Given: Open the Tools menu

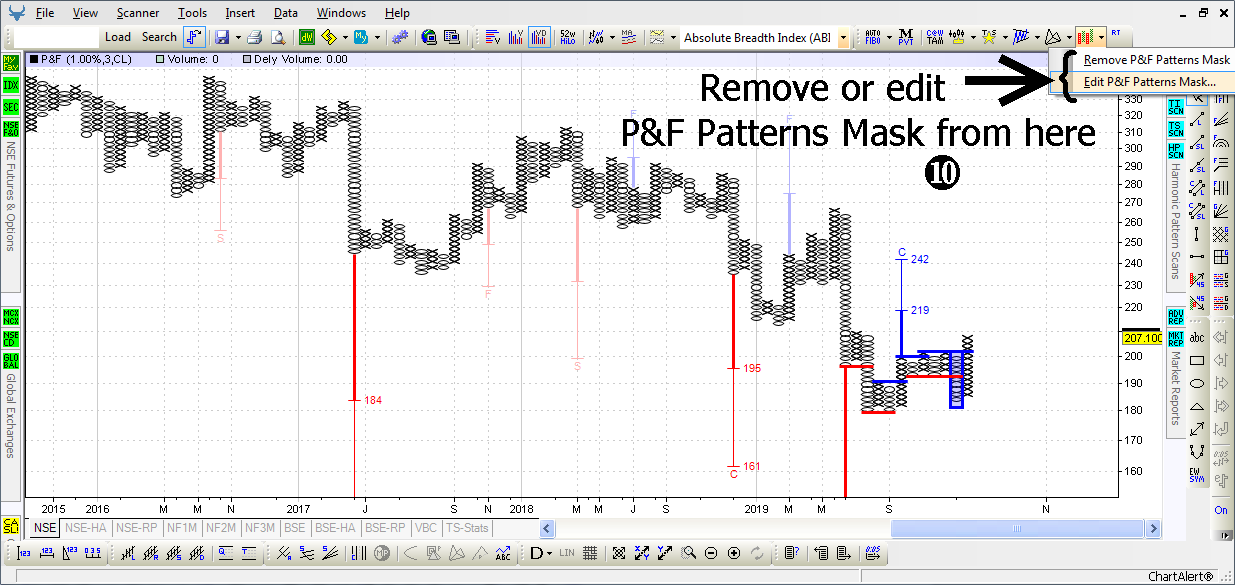Looking at the screenshot, I should (192, 13).
